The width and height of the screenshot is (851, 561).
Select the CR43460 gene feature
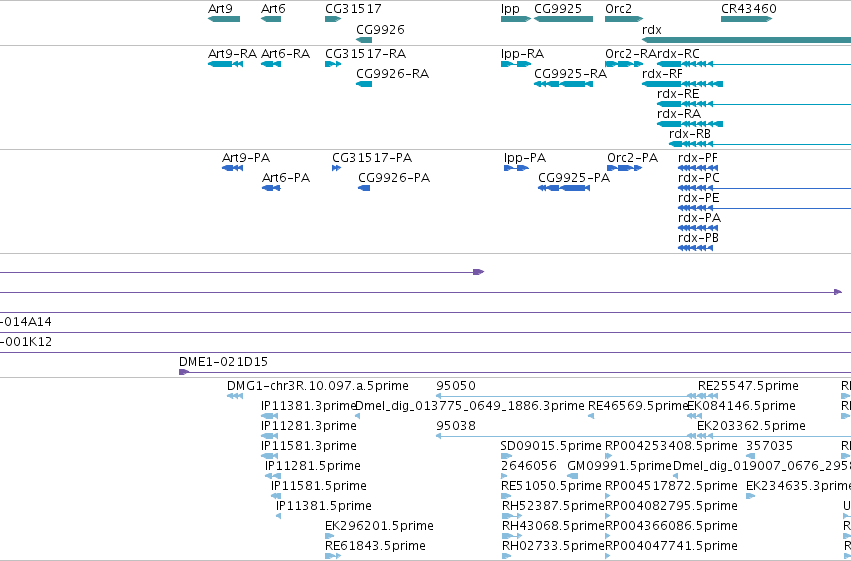tap(746, 19)
